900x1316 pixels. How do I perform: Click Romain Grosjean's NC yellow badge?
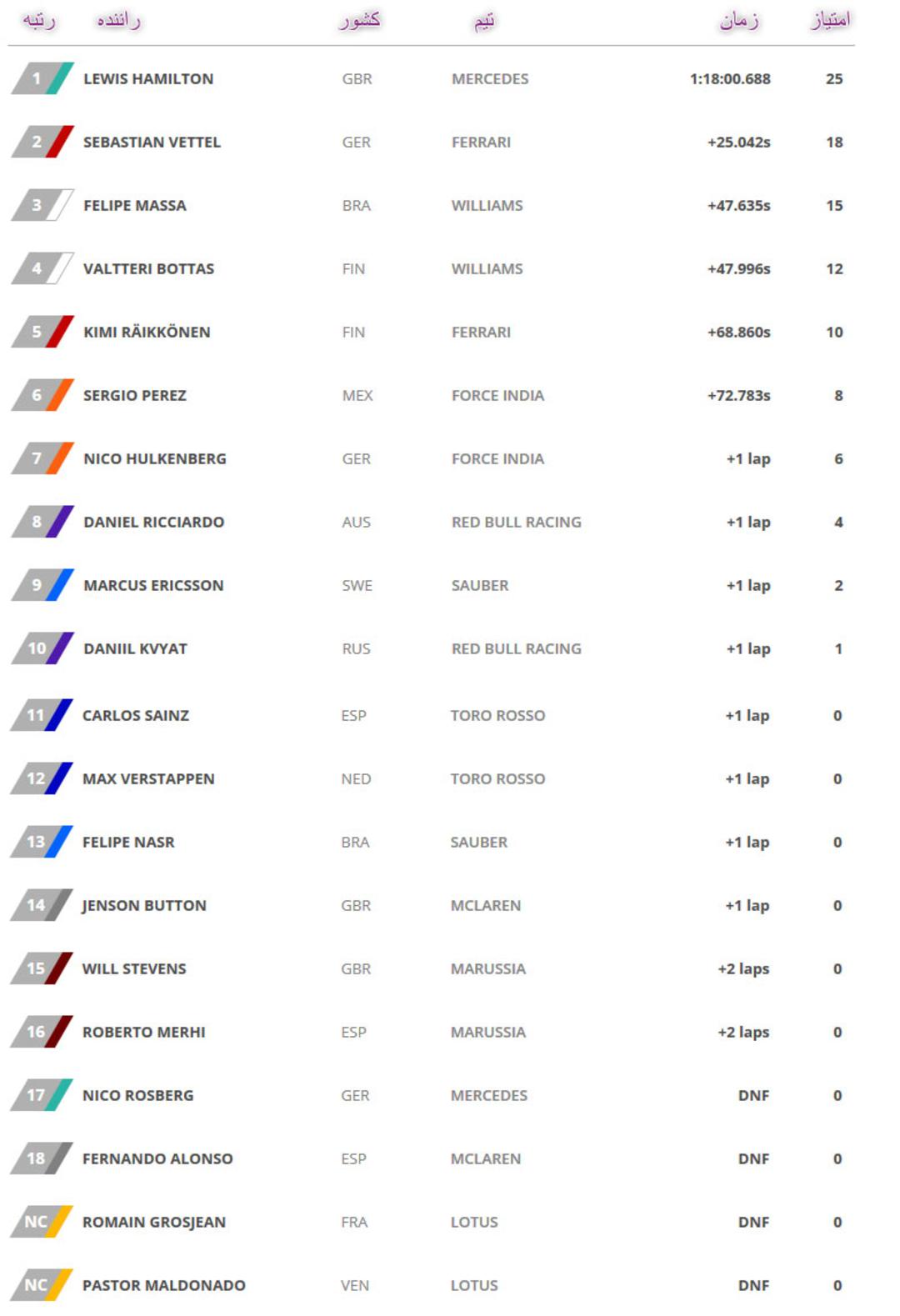(42, 1222)
